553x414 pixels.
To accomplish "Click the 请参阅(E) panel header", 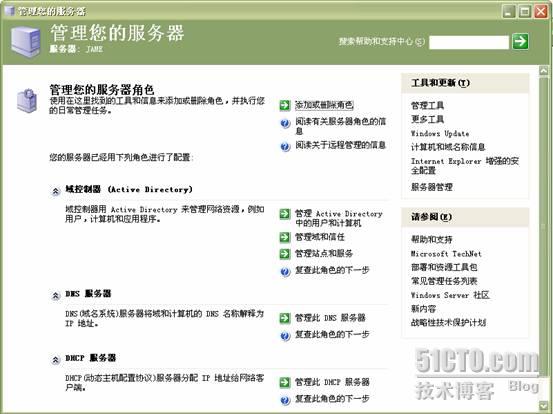I will coord(465,217).
